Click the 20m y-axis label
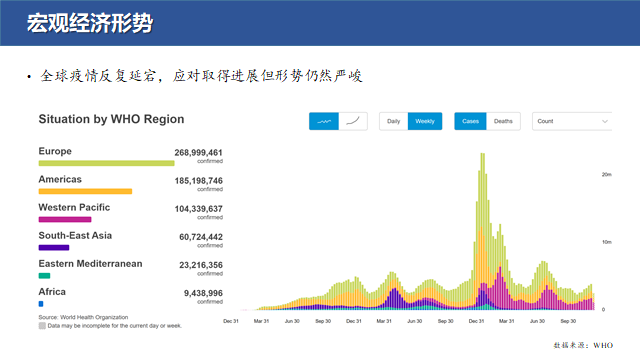Image resolution: width=640 pixels, height=360 pixels. click(607, 174)
